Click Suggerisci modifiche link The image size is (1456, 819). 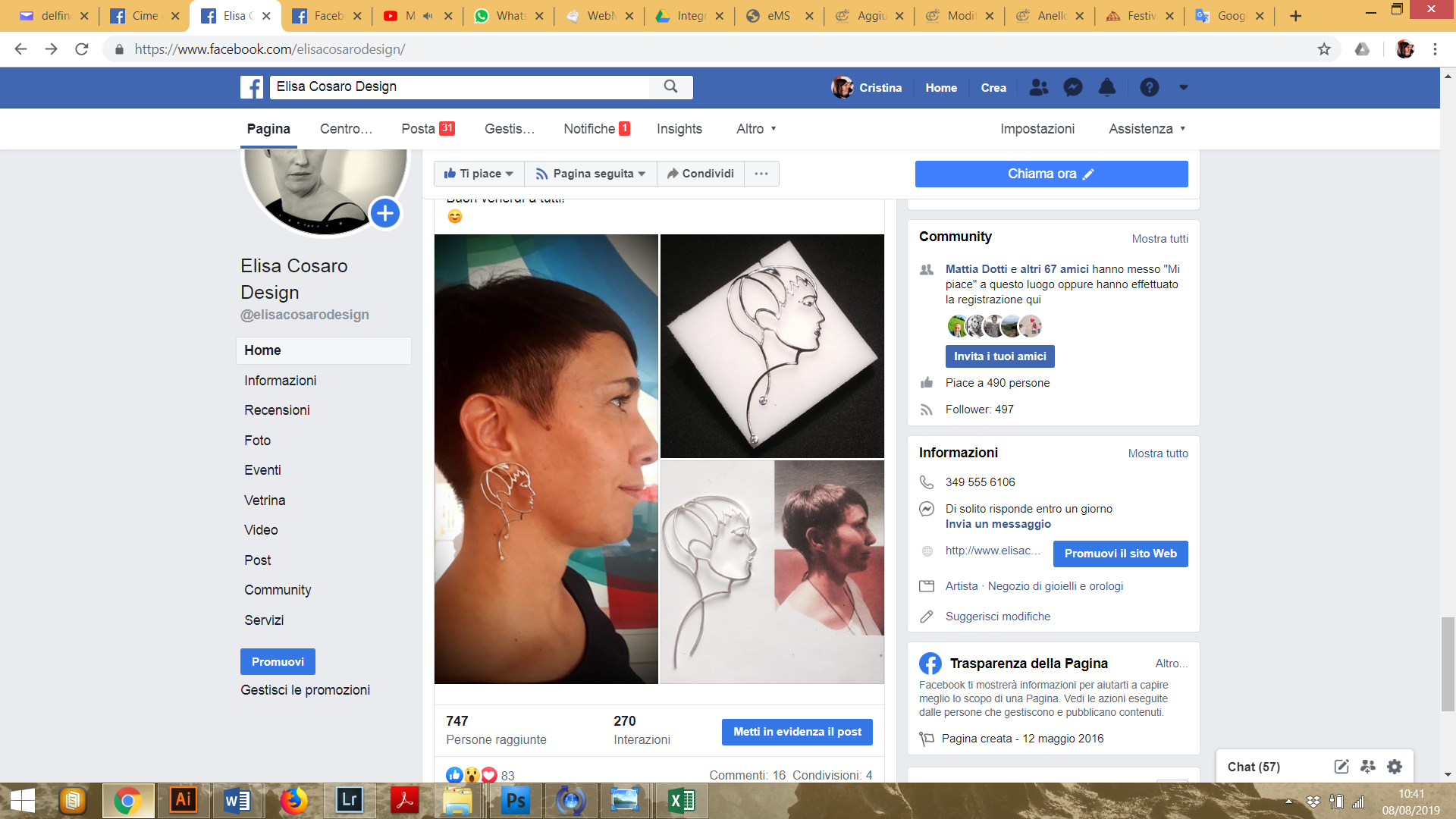pyautogui.click(x=998, y=617)
